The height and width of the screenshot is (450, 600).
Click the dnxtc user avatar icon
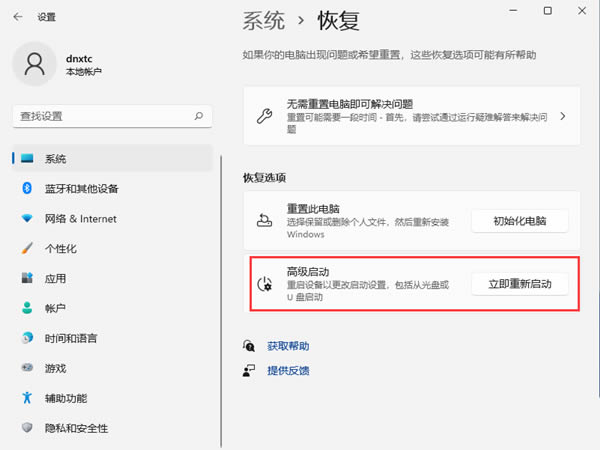[36, 65]
